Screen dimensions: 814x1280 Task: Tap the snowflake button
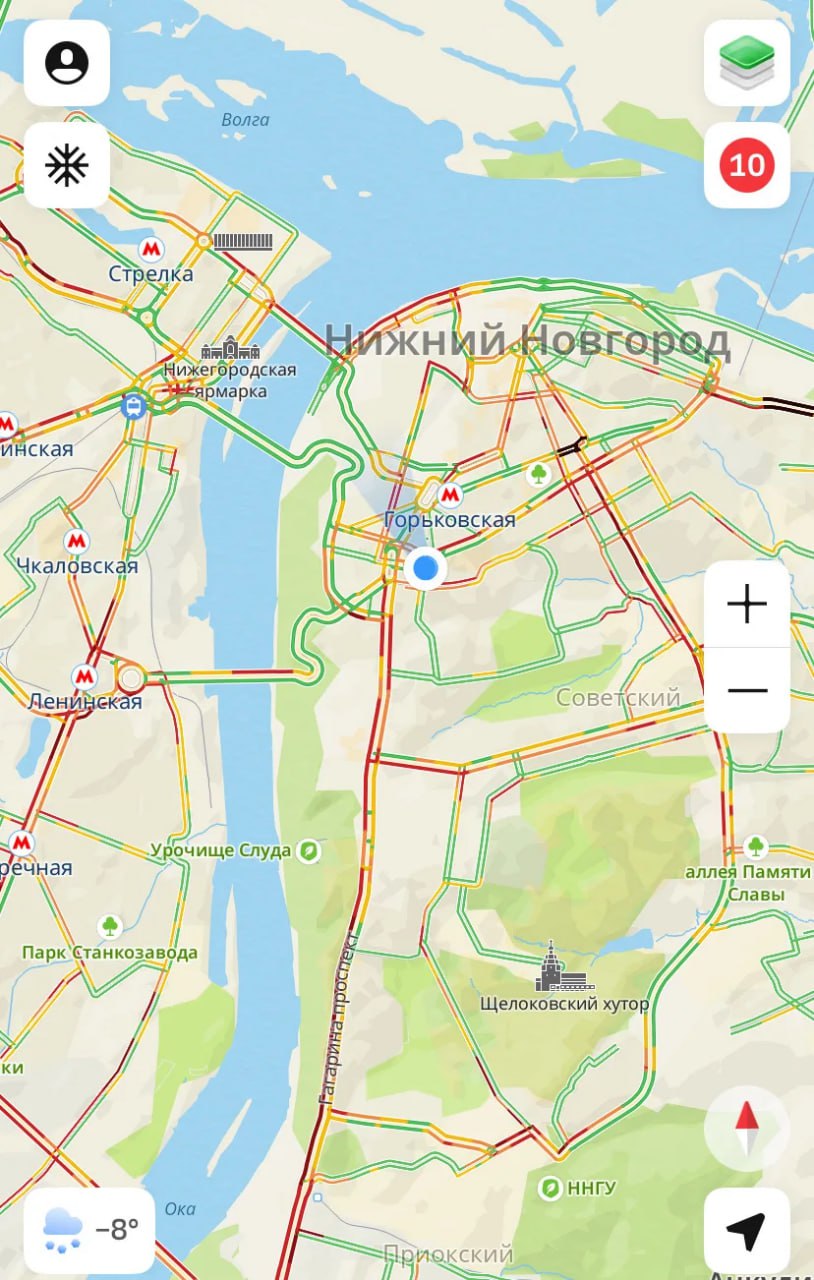[67, 165]
